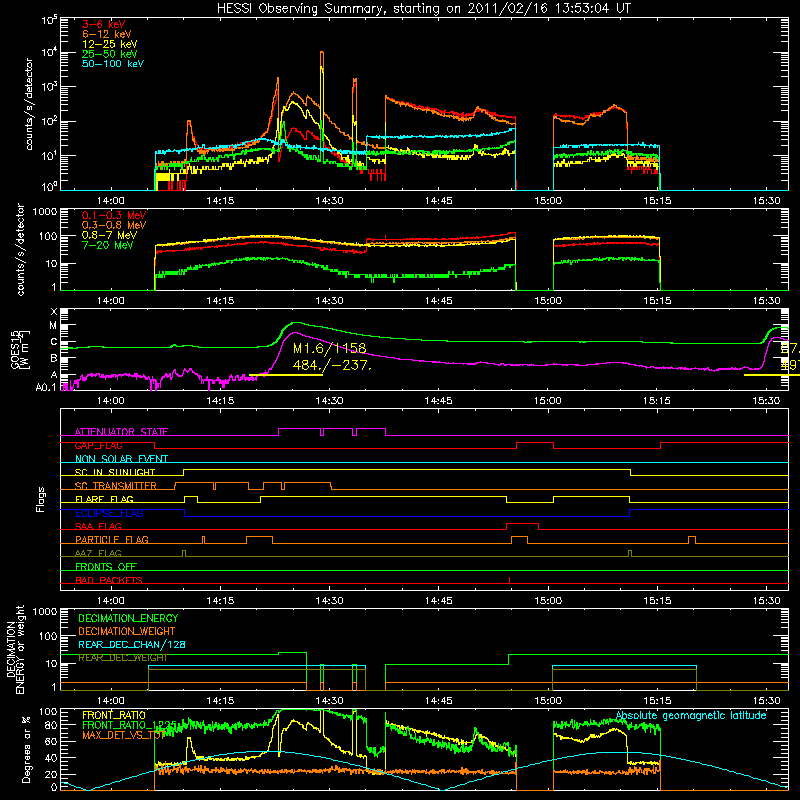Select the orange 6-12 keV legend label
Screen dimensions: 800x800
click(106, 34)
